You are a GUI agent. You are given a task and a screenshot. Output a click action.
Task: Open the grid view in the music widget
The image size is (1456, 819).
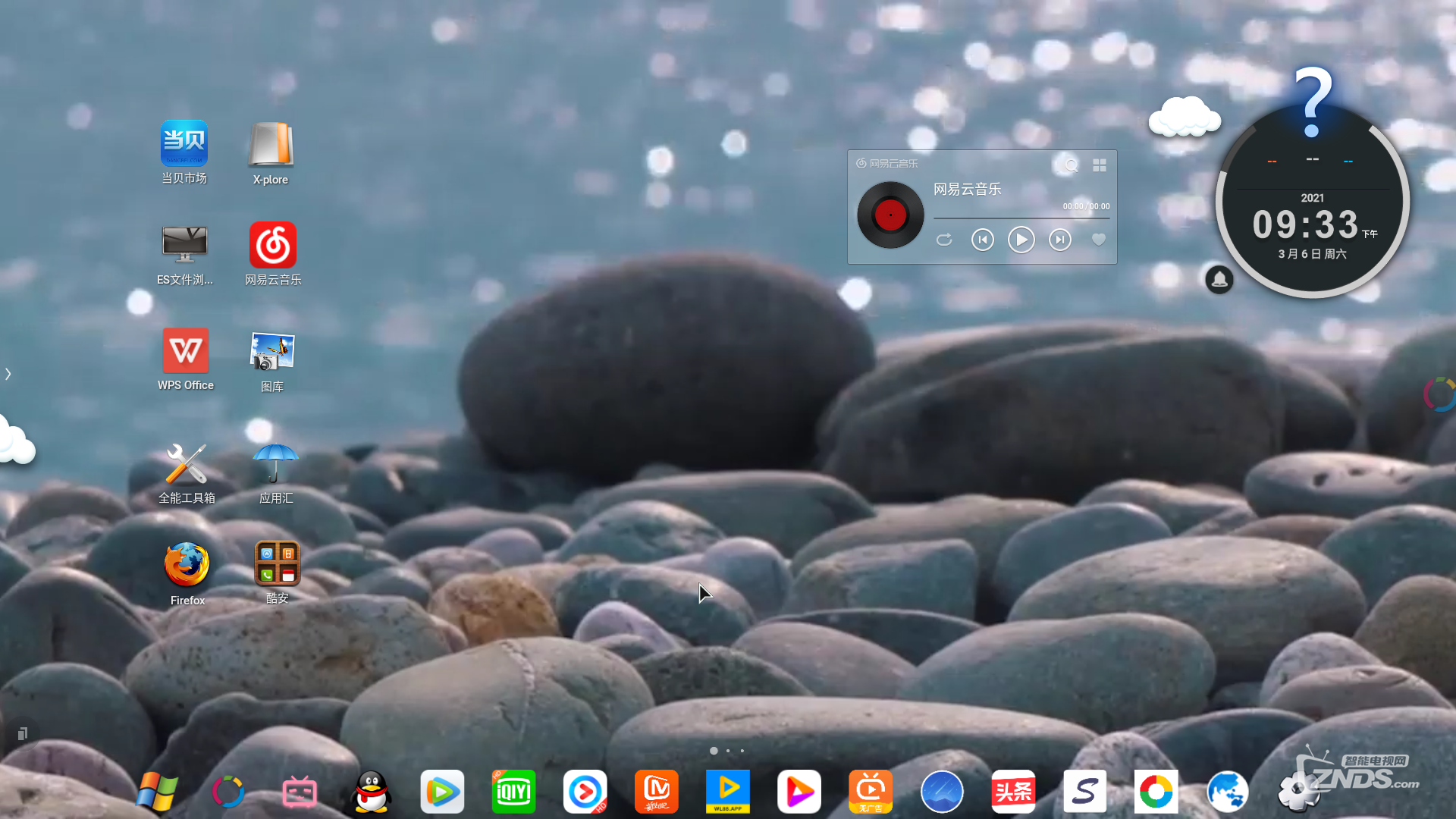1100,165
